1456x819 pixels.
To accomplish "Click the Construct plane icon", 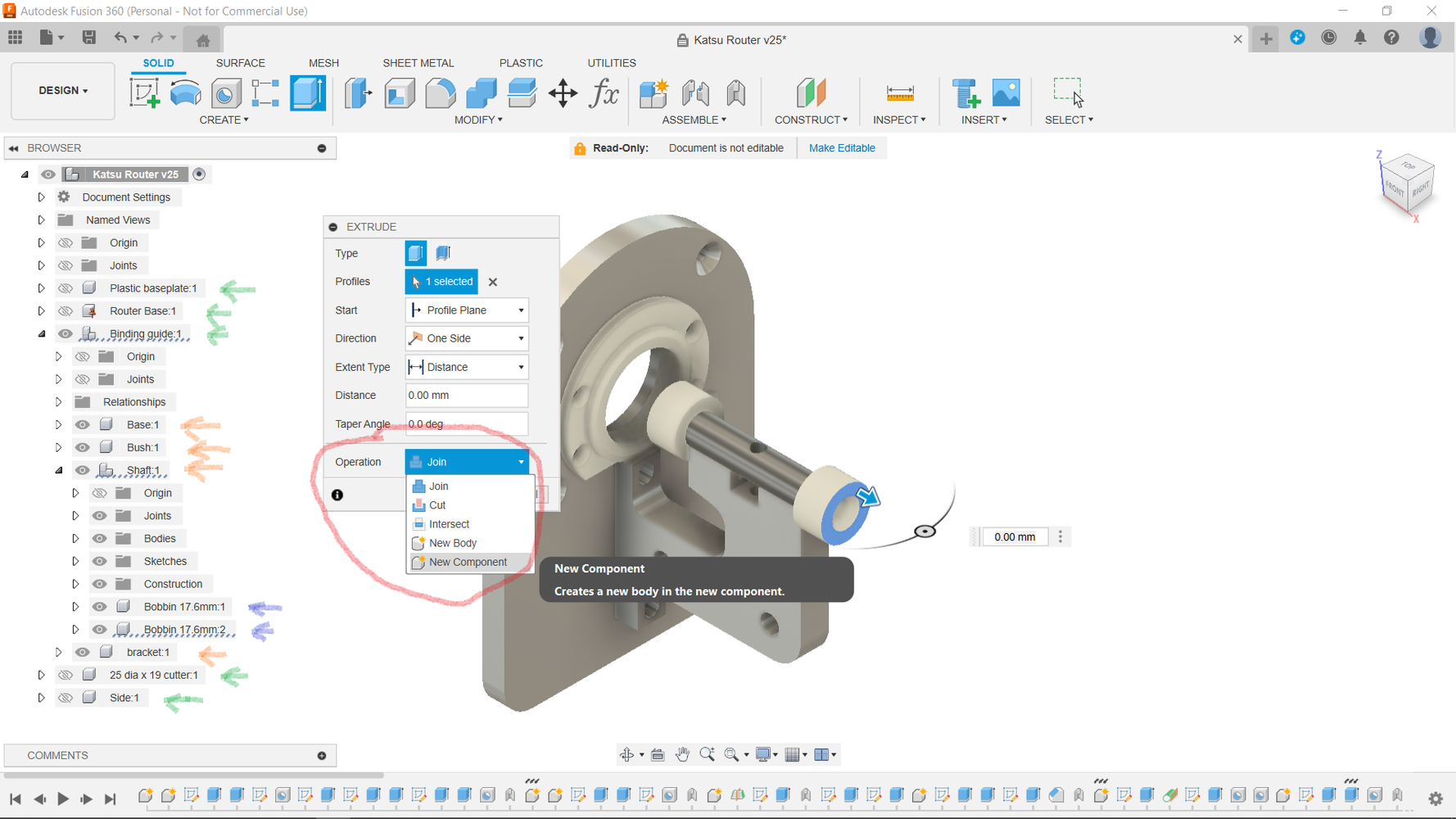I will click(x=811, y=93).
